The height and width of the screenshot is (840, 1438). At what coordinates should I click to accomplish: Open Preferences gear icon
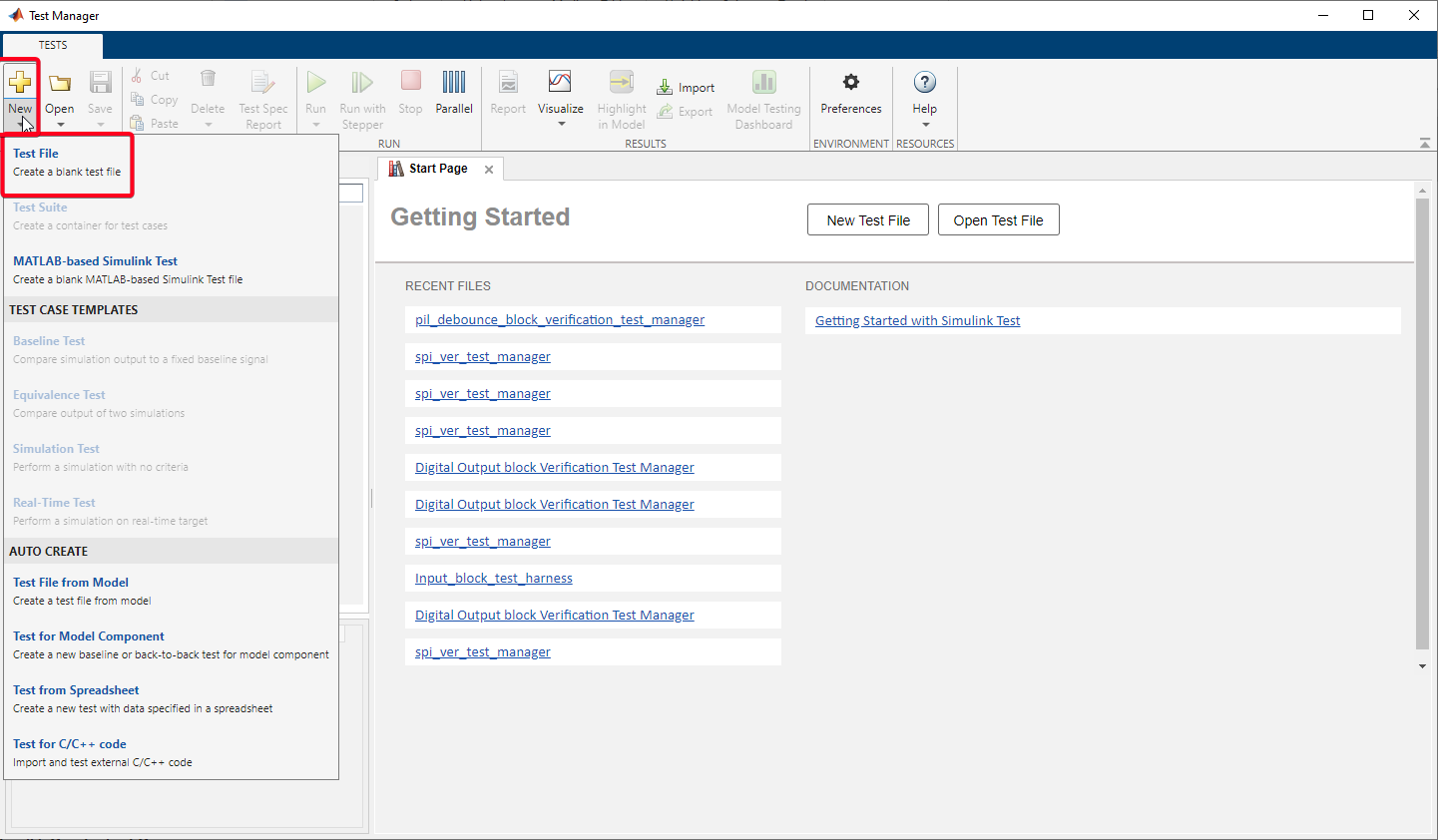tap(851, 82)
